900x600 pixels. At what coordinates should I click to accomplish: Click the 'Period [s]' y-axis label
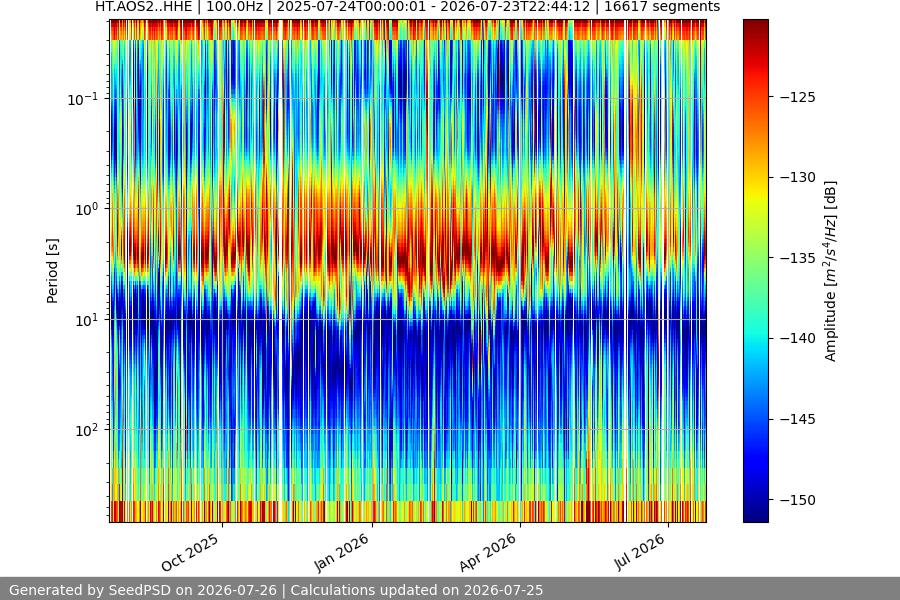pyautogui.click(x=52, y=271)
